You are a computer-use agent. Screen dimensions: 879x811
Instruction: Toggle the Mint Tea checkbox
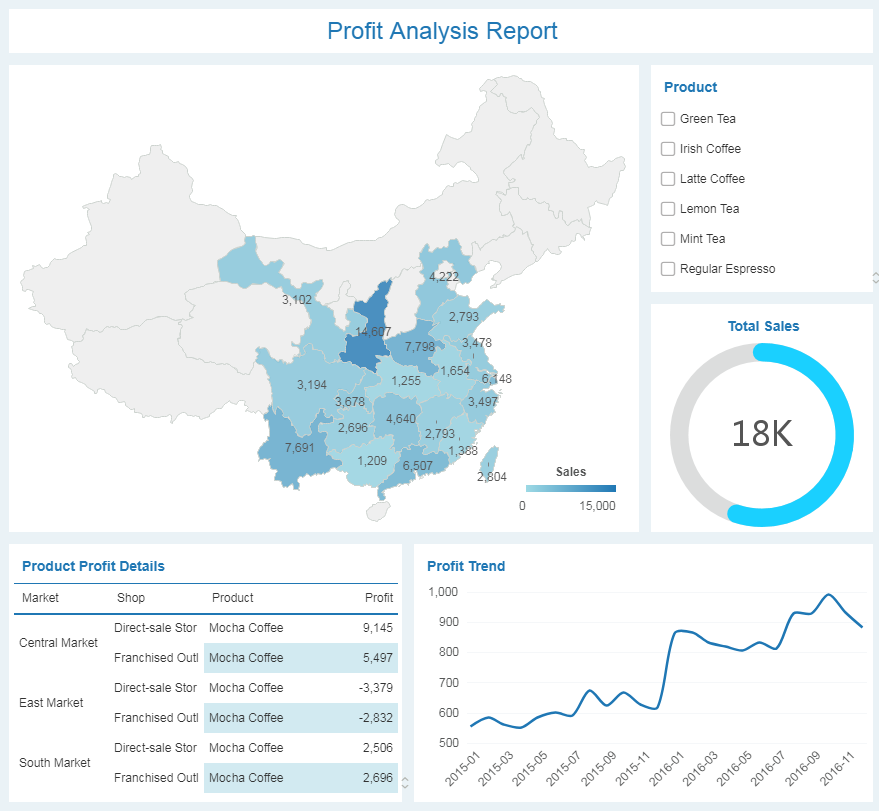668,239
